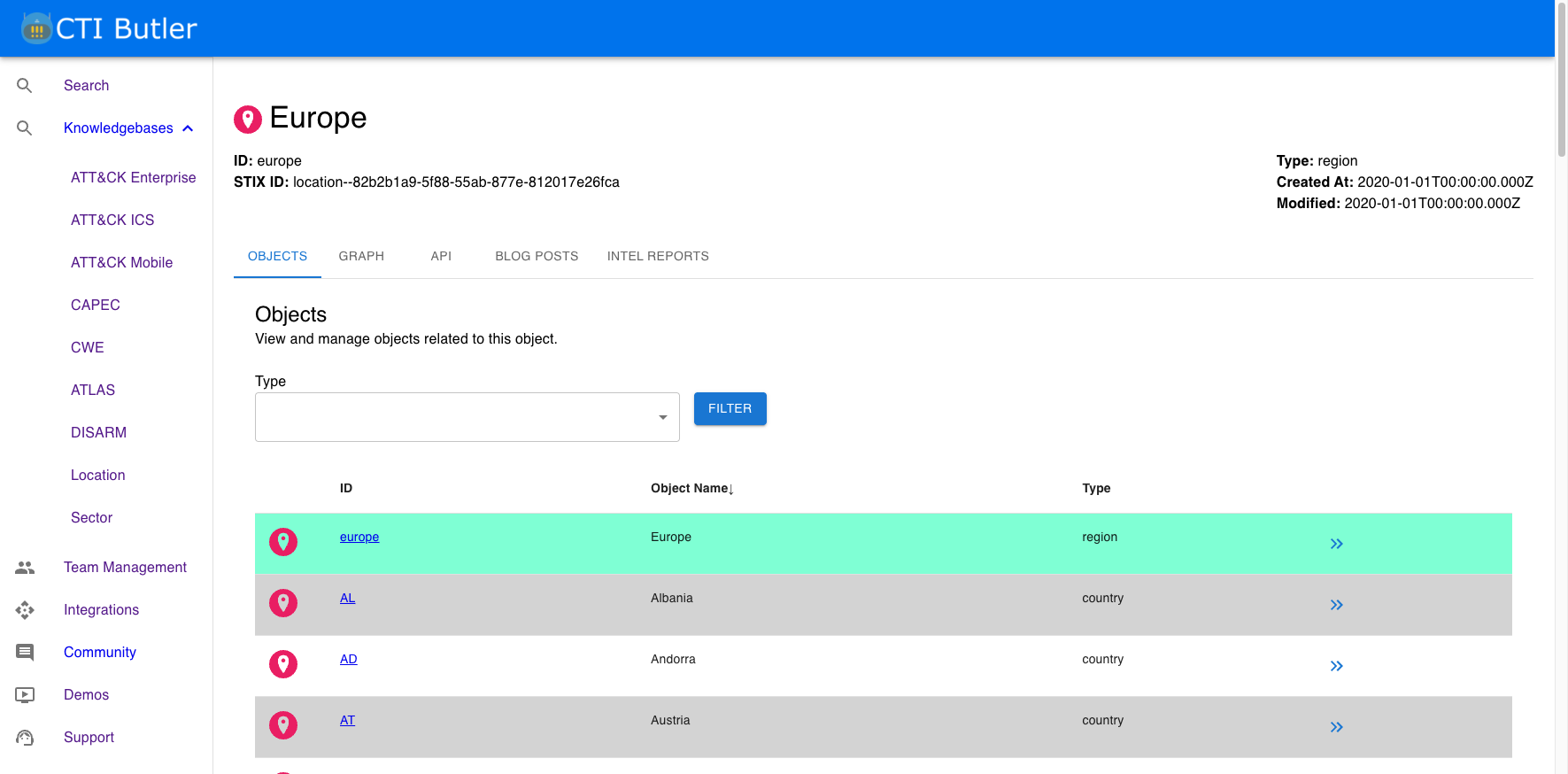1568x774 pixels.
Task: Click the magnifier icon beside Search
Action: [x=25, y=86]
